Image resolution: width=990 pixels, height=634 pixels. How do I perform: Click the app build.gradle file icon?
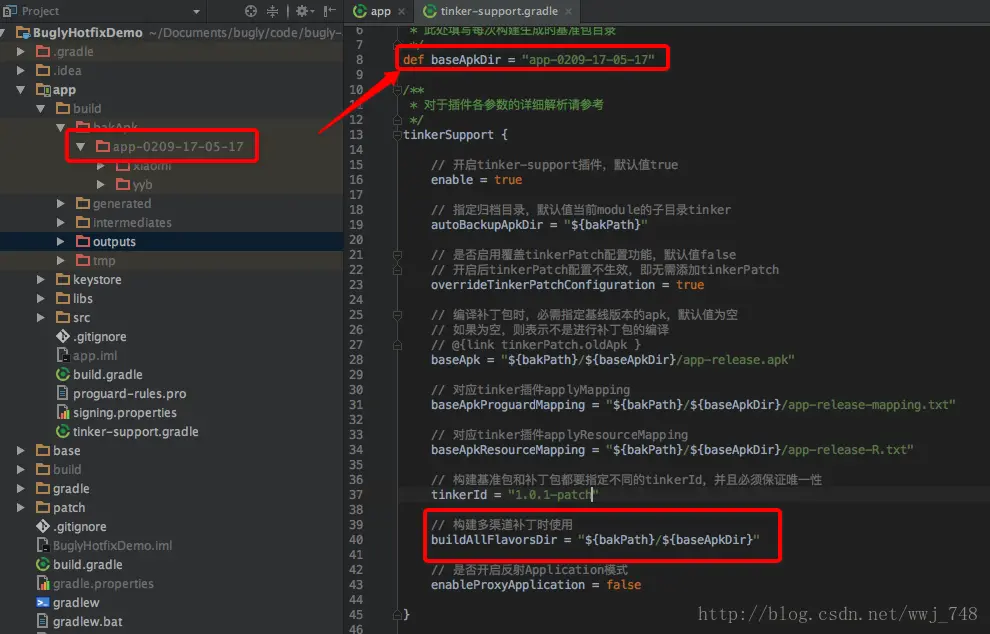click(63, 374)
